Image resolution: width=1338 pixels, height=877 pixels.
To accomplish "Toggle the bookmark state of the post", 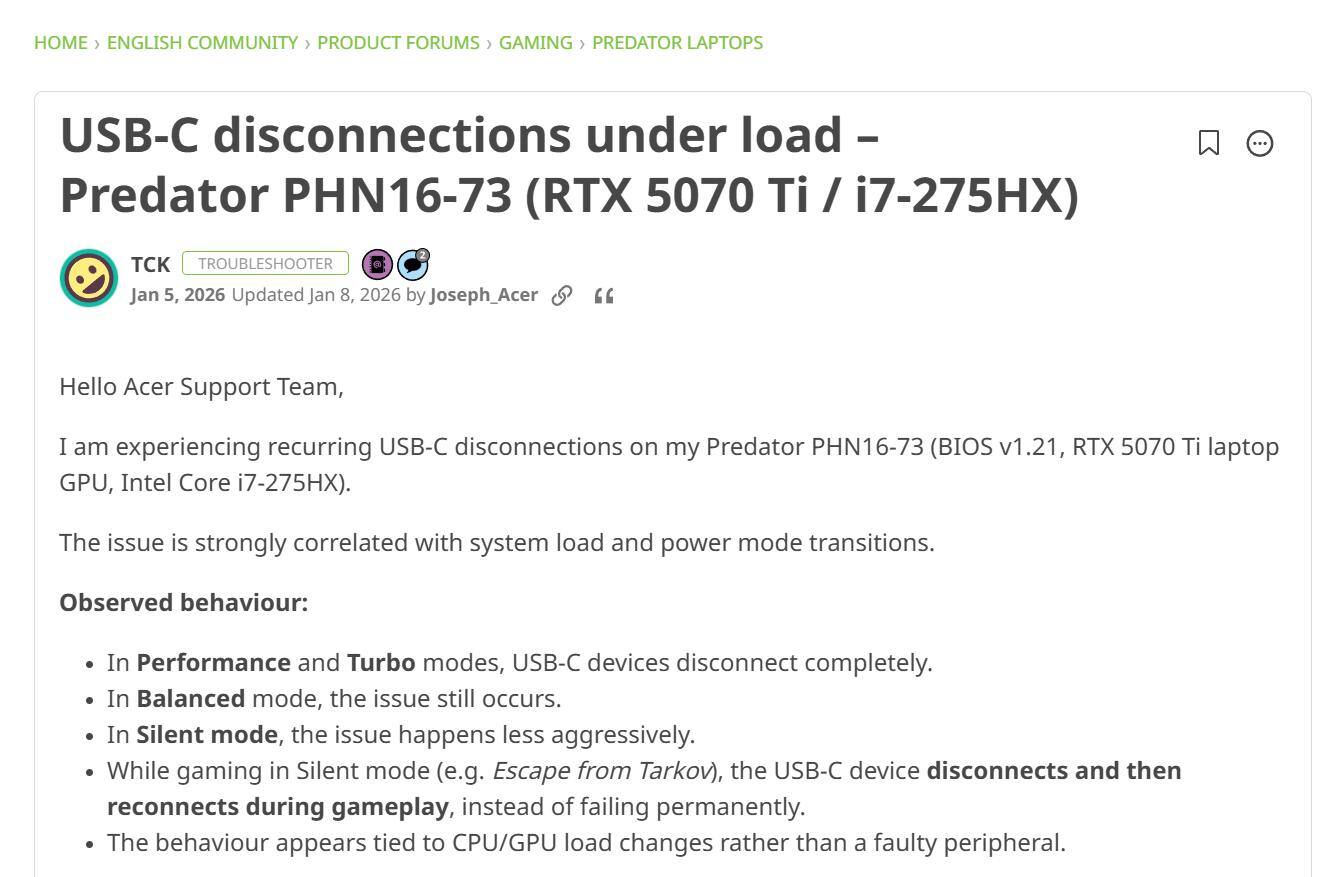I will (1207, 143).
